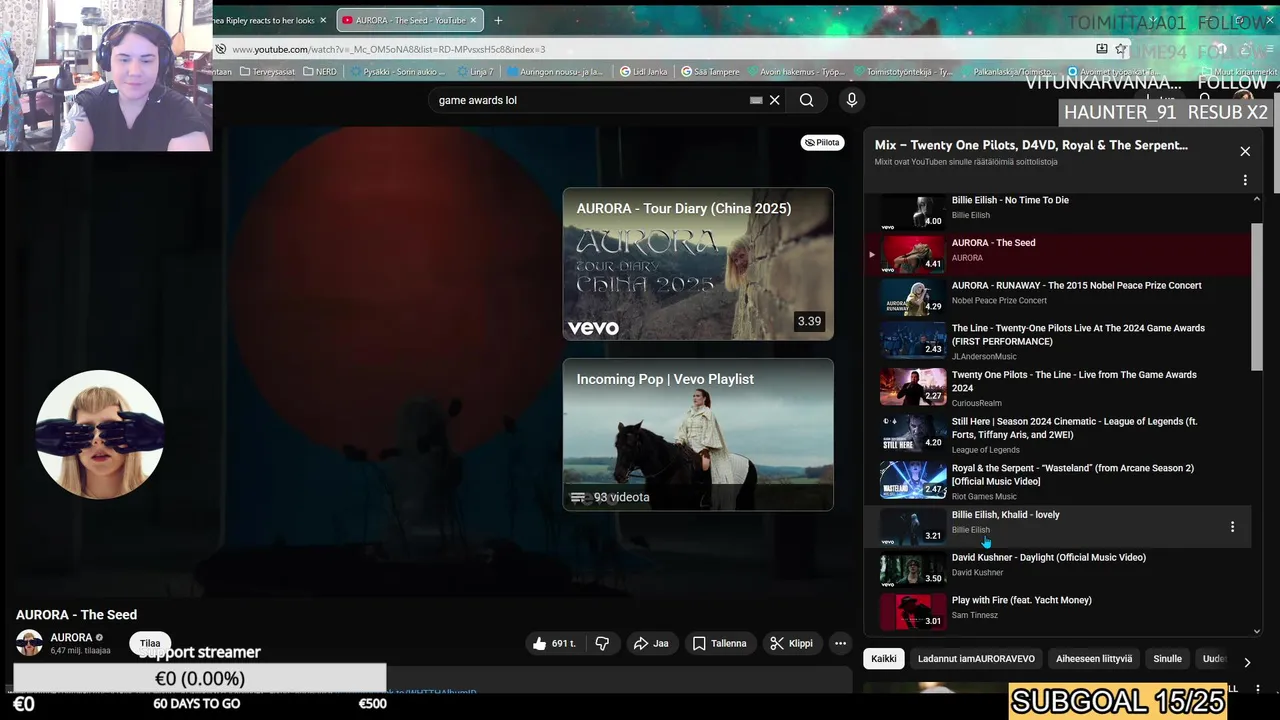Show more filter chips with right arrow

(1246, 662)
